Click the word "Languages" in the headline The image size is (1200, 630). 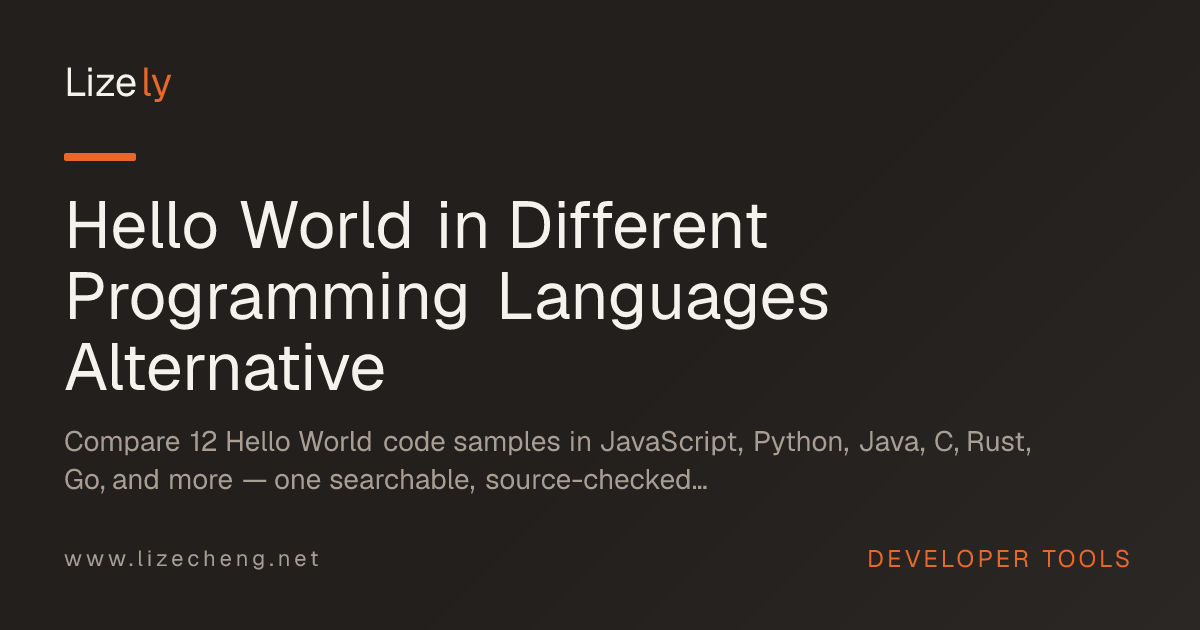coord(664,301)
